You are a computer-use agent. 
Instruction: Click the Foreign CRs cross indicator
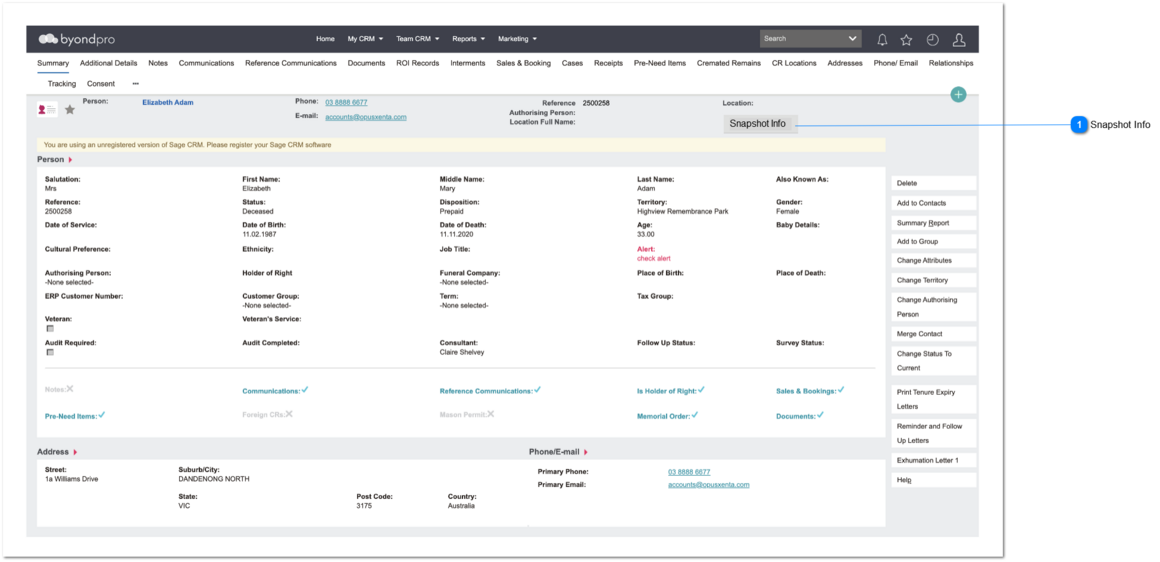(289, 414)
